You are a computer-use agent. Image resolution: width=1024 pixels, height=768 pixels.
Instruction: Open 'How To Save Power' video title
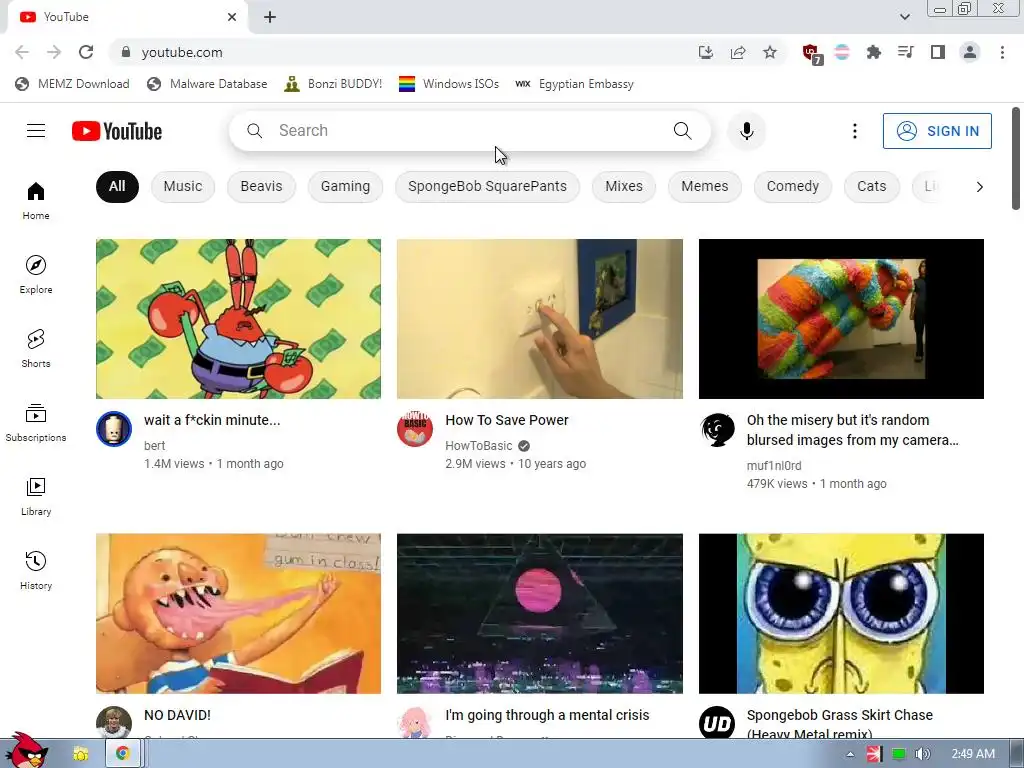(507, 420)
